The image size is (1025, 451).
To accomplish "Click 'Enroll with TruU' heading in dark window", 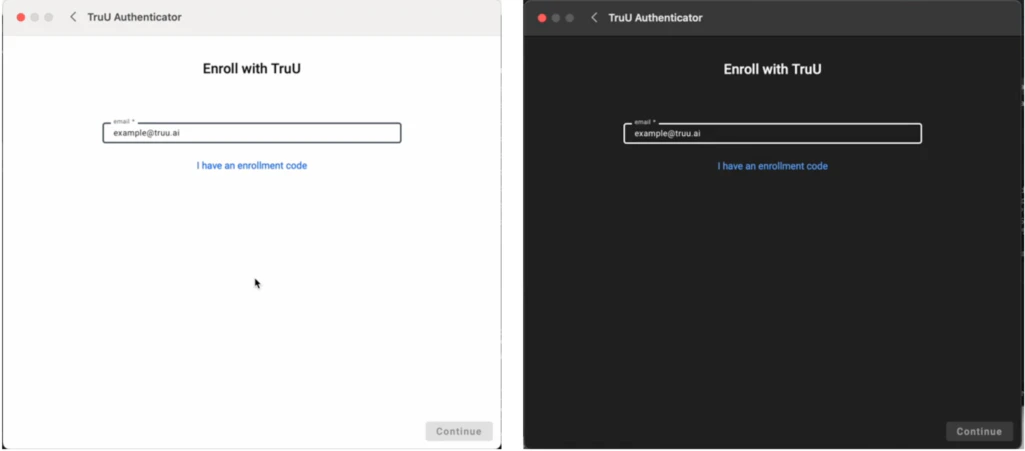I will [x=773, y=69].
